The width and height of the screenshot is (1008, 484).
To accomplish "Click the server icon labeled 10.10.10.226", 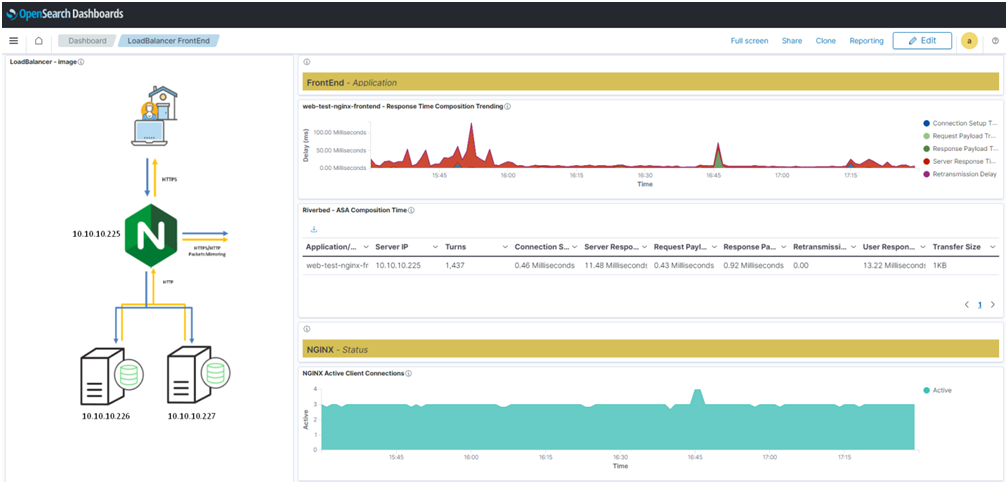I will (x=111, y=375).
